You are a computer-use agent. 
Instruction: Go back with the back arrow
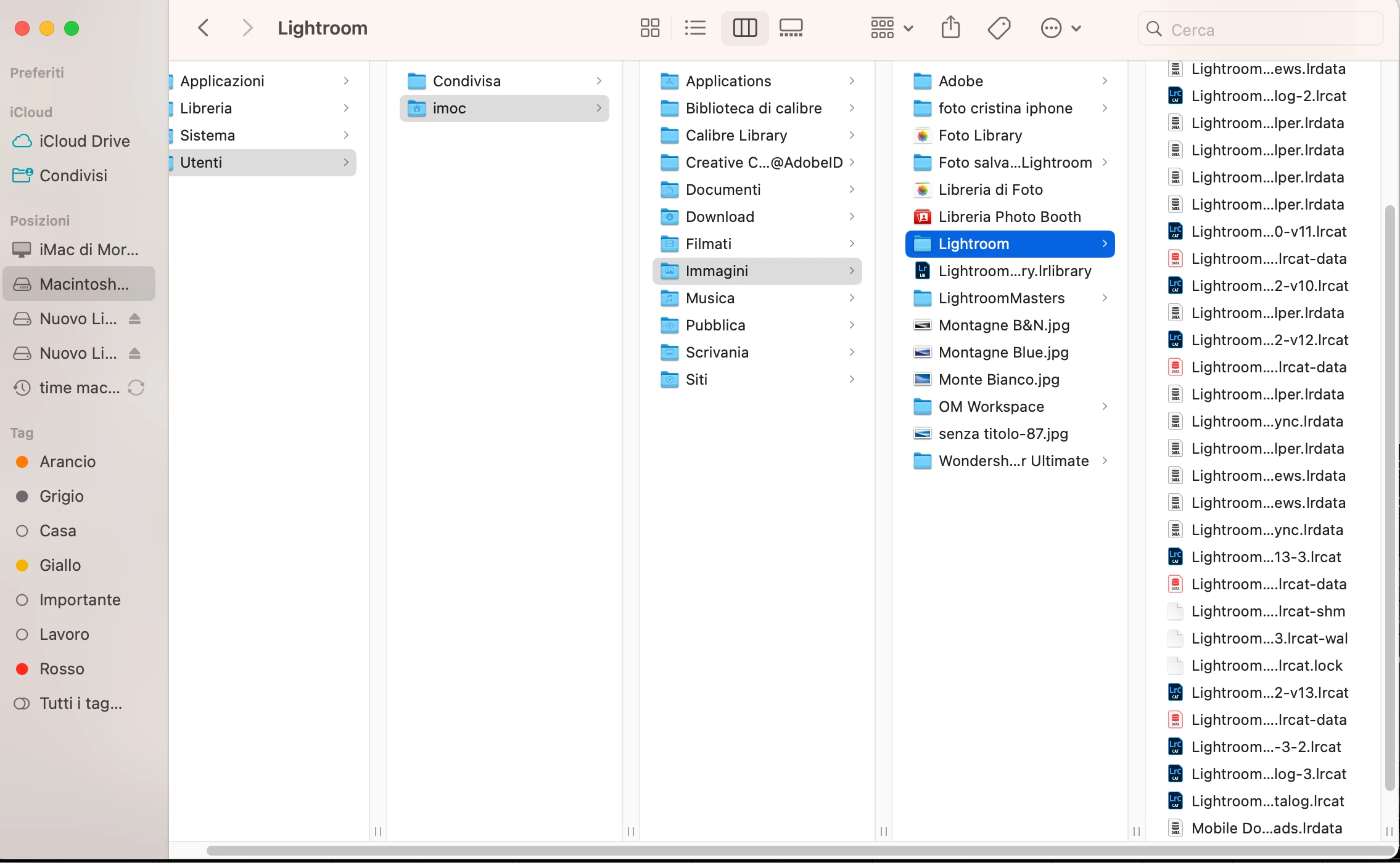204,28
